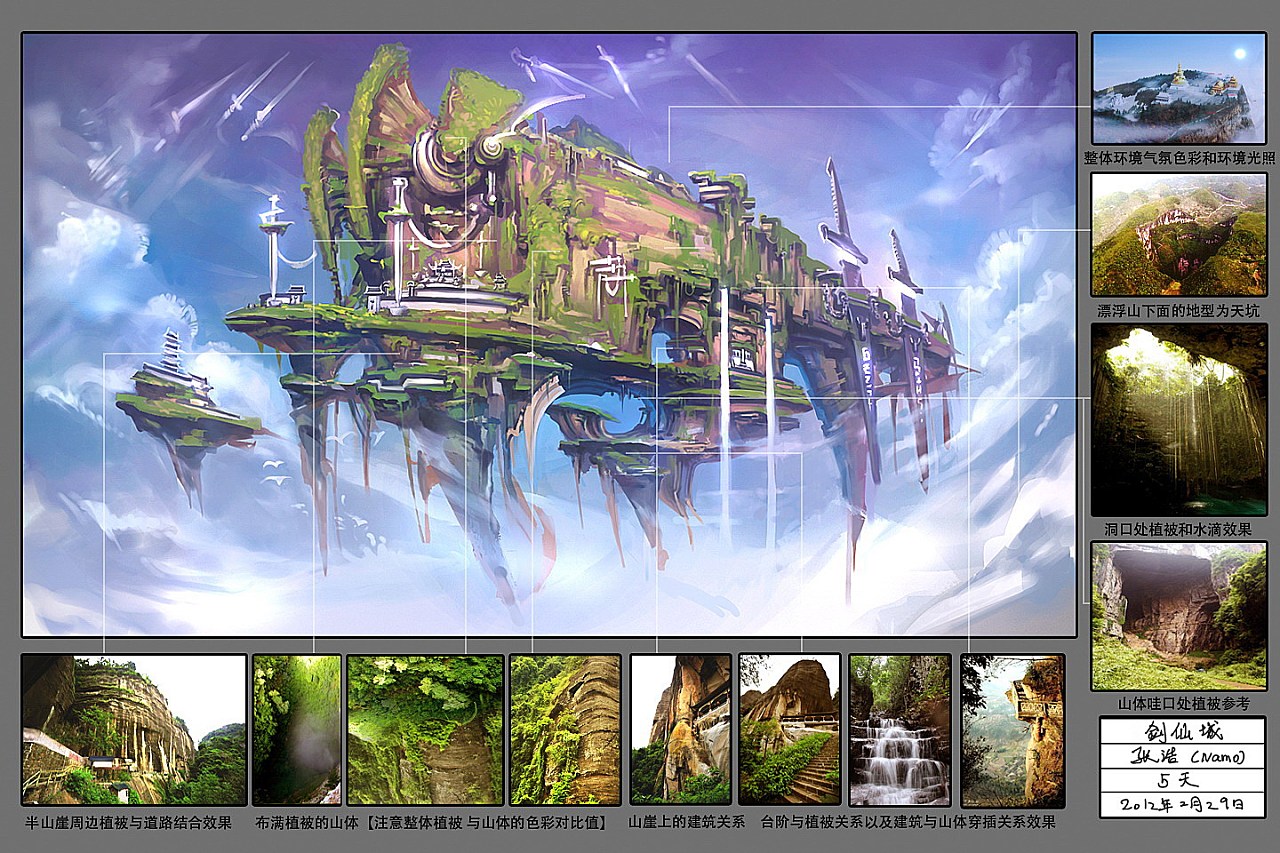Click the narrow mossy gorge thumbnail
Image resolution: width=1280 pixels, height=853 pixels.
click(x=296, y=729)
